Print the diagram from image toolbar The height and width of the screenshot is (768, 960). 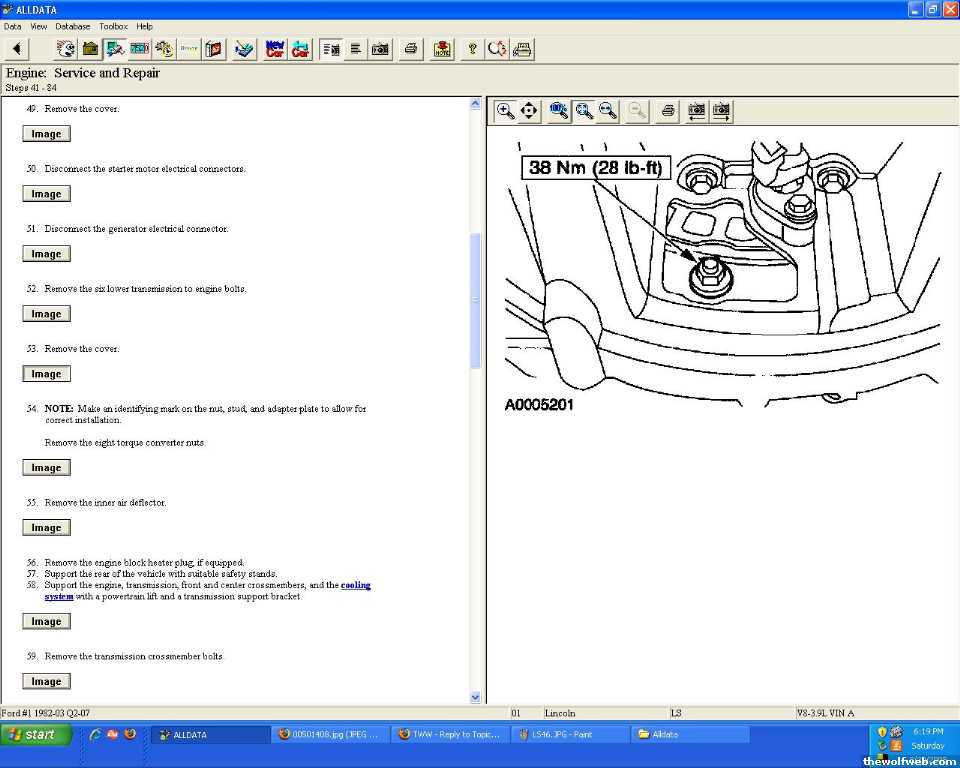(668, 111)
